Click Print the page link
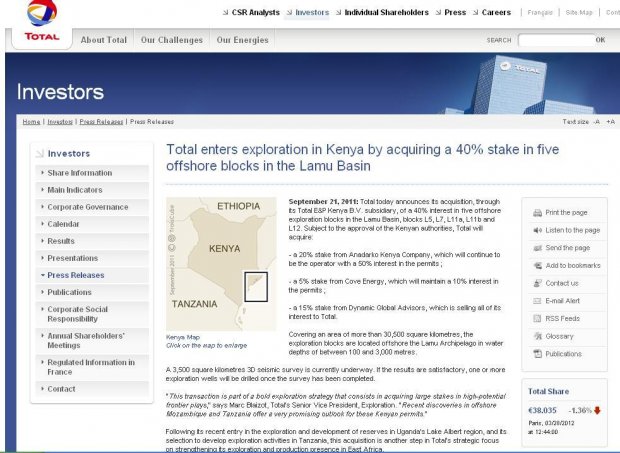Screen dimensions: 620x453 566,213
